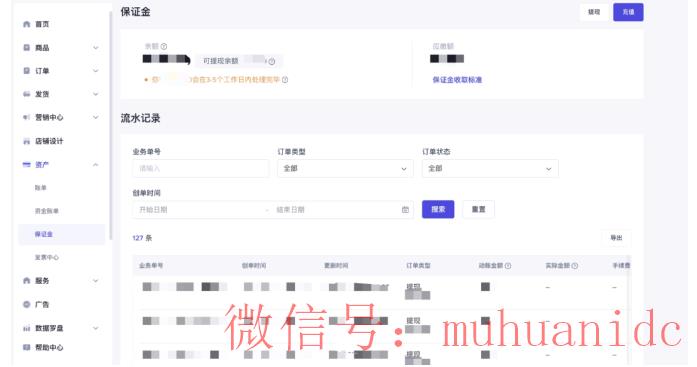Expand the 商品 menu chevron
Screen dimensions: 697x367
point(96,48)
